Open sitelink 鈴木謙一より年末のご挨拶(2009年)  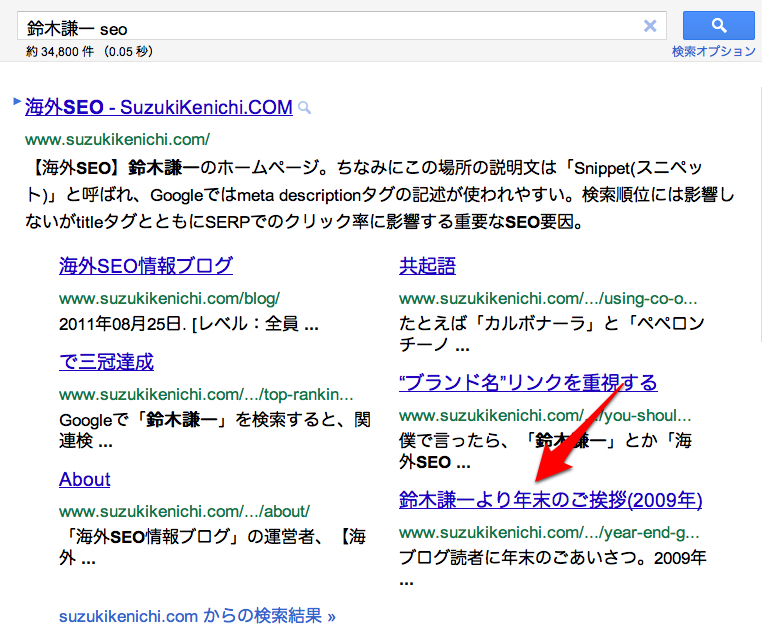click(551, 500)
